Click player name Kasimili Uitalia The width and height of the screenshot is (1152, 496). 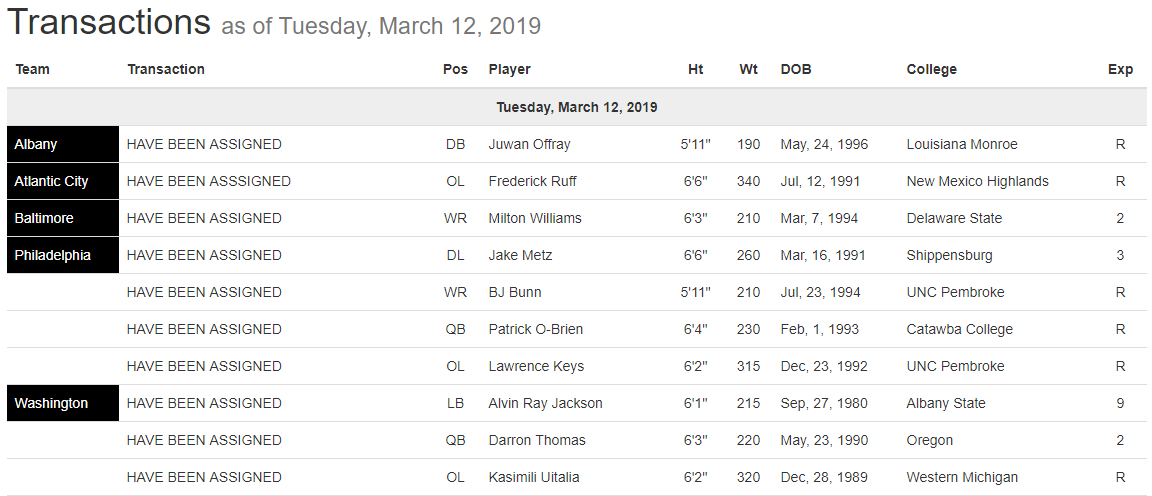click(x=534, y=477)
